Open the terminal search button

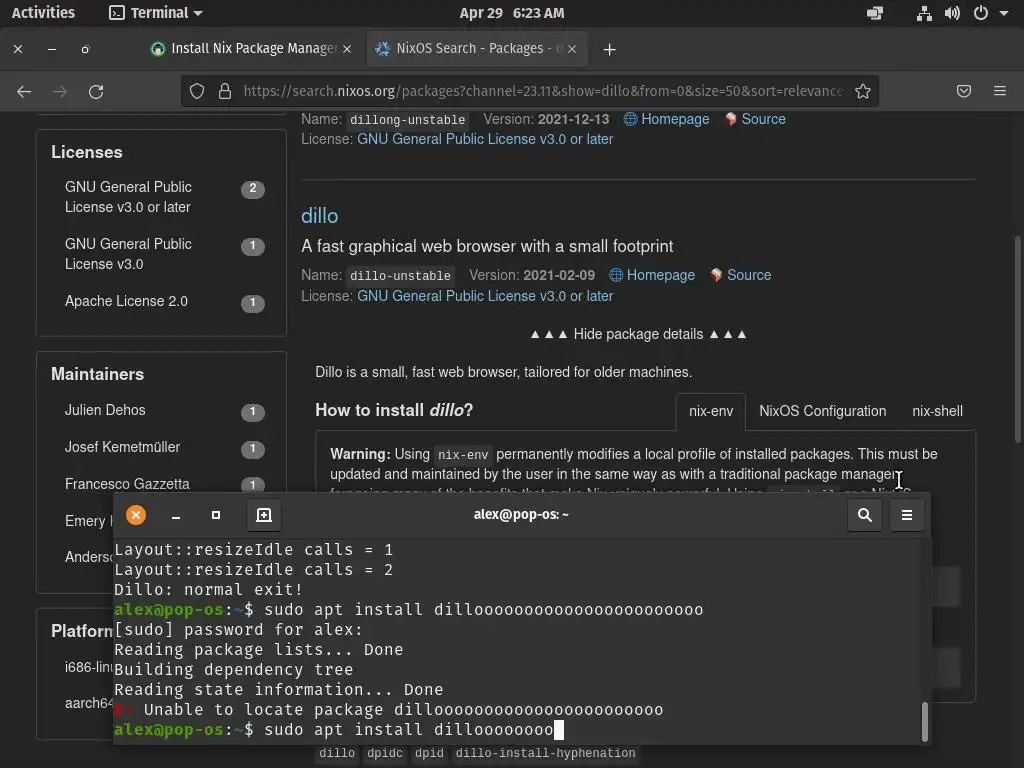tap(865, 515)
